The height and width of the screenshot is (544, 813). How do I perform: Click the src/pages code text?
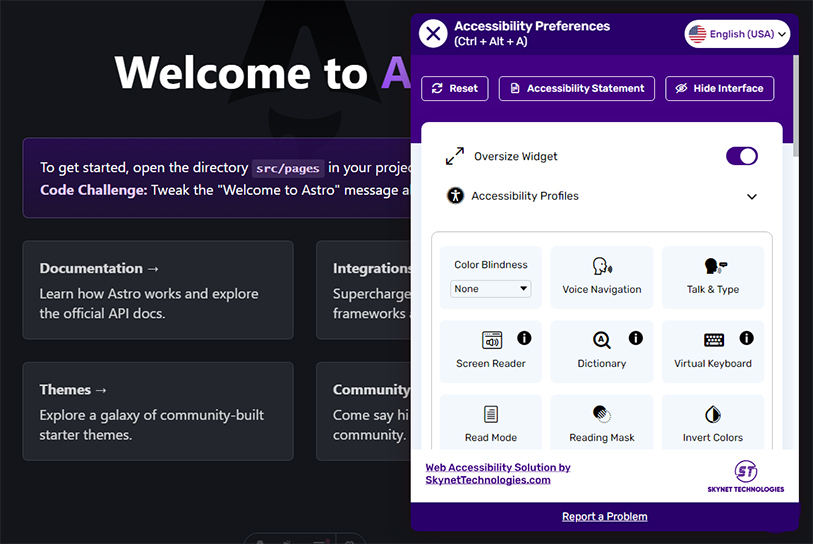tap(288, 168)
